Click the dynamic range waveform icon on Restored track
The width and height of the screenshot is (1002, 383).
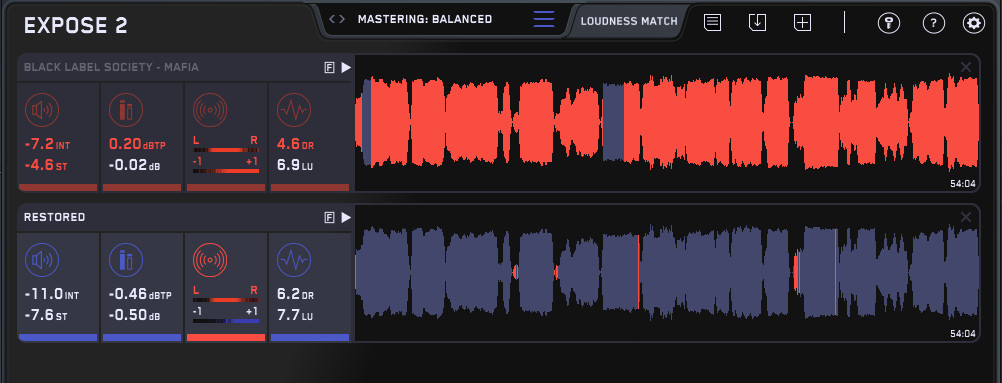pyautogui.click(x=293, y=260)
